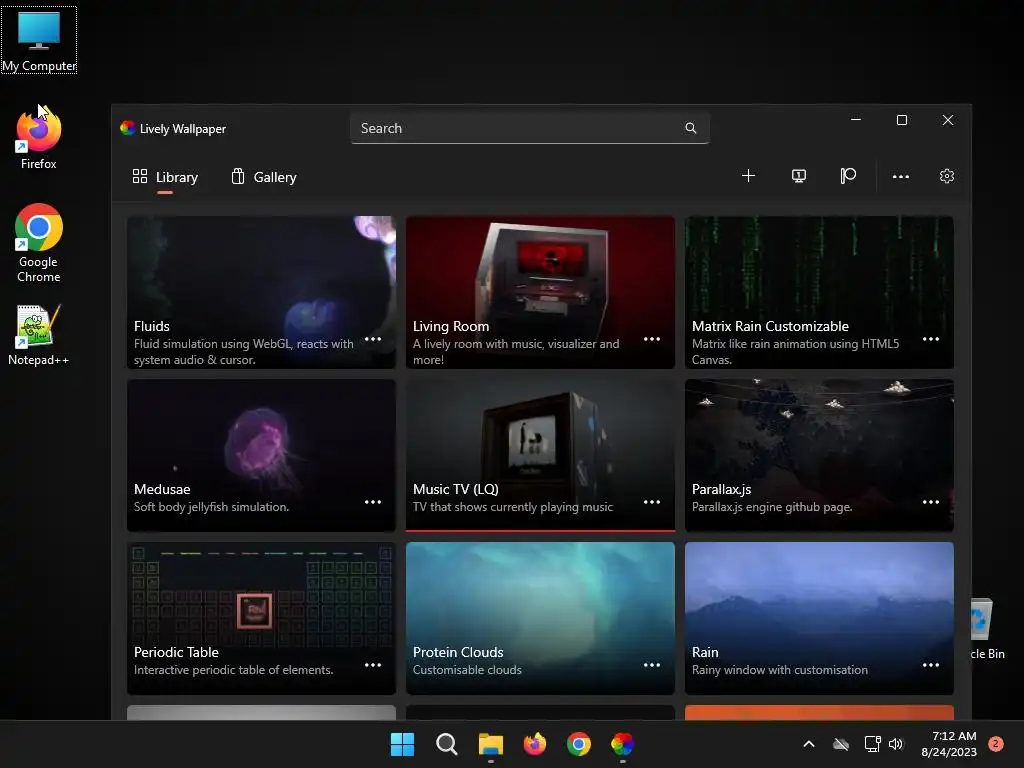
Task: Select Notepad++ desktop shortcut
Action: pyautogui.click(x=39, y=335)
